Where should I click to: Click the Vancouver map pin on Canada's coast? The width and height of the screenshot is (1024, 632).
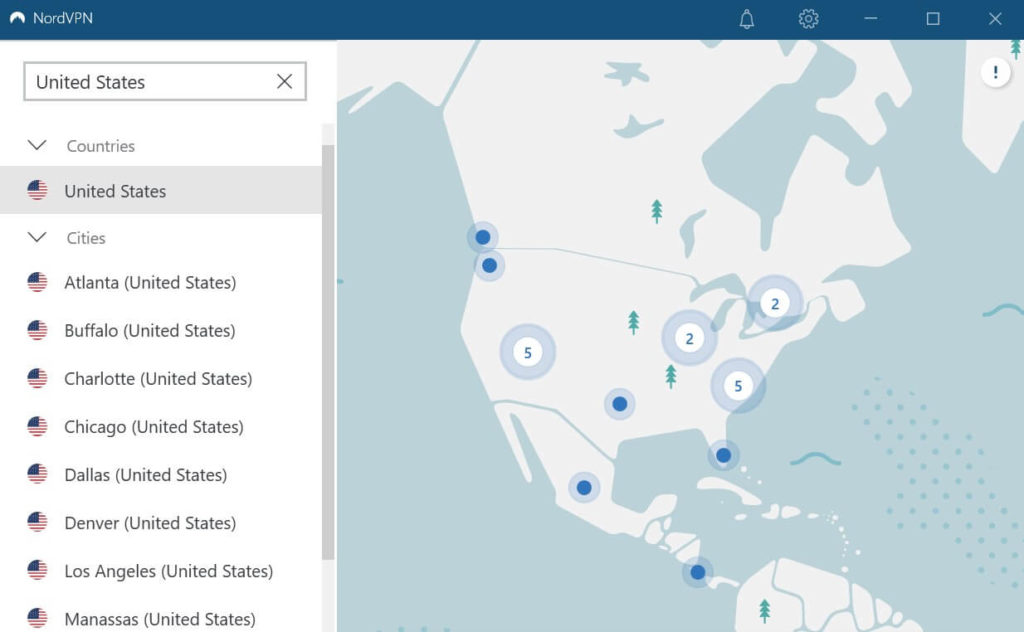tap(483, 237)
